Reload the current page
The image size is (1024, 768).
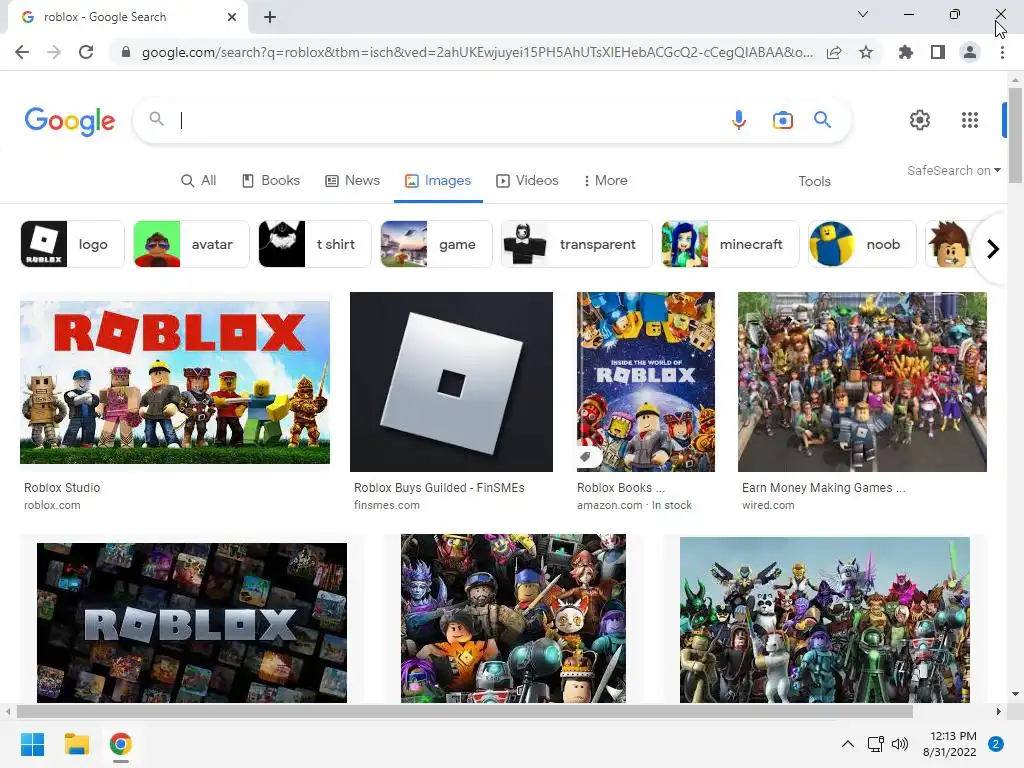(x=86, y=52)
